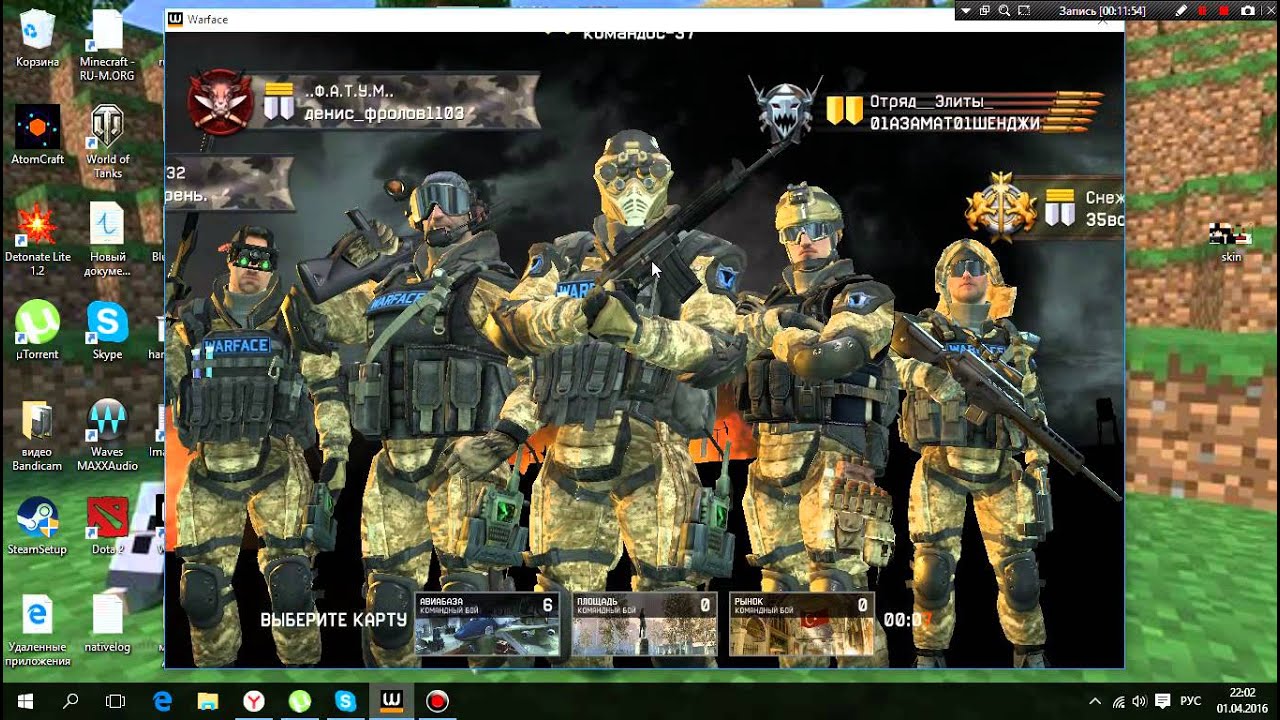Open µTorrent from the taskbar
Image resolution: width=1280 pixels, height=720 pixels.
pyautogui.click(x=300, y=701)
